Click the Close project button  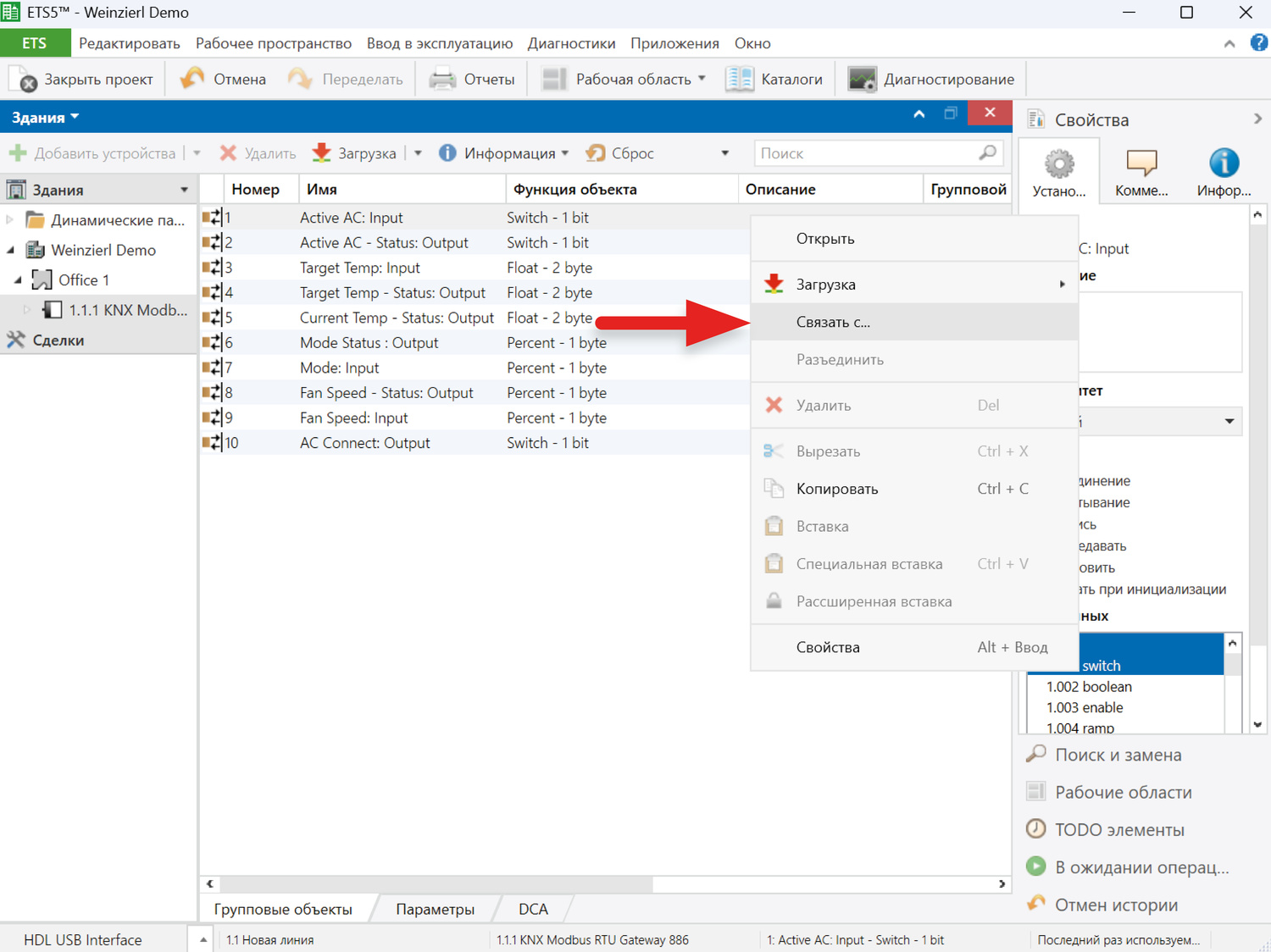[82, 79]
